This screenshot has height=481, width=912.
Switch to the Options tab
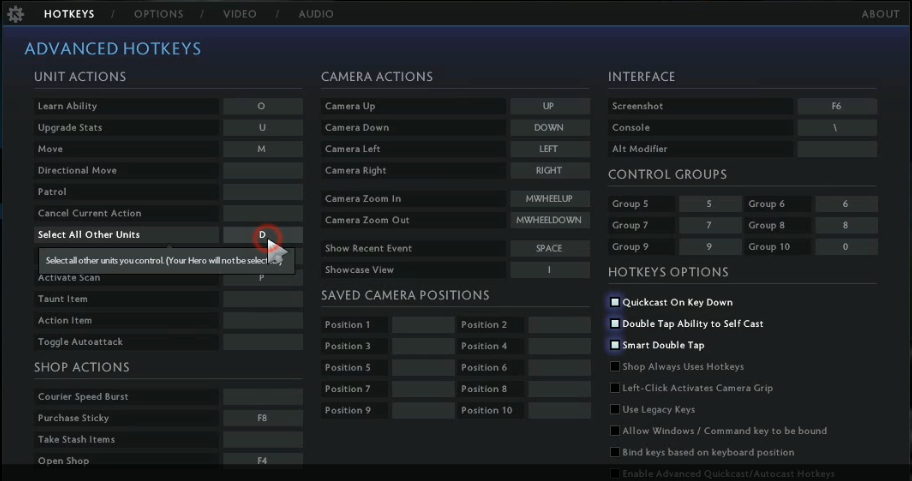[158, 14]
